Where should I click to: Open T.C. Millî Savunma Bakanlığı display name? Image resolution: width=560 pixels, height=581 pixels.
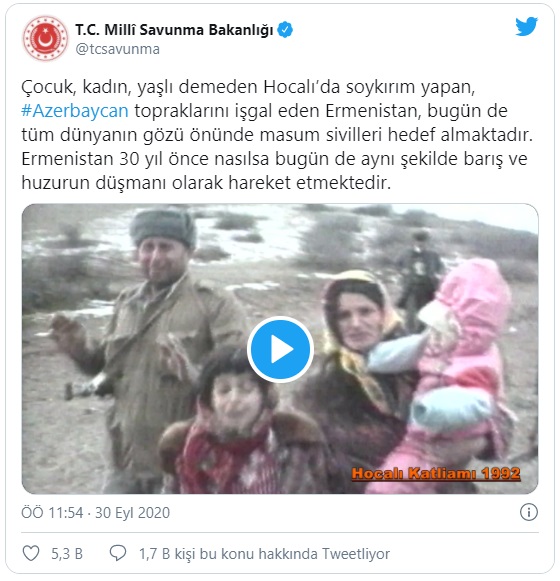point(174,30)
